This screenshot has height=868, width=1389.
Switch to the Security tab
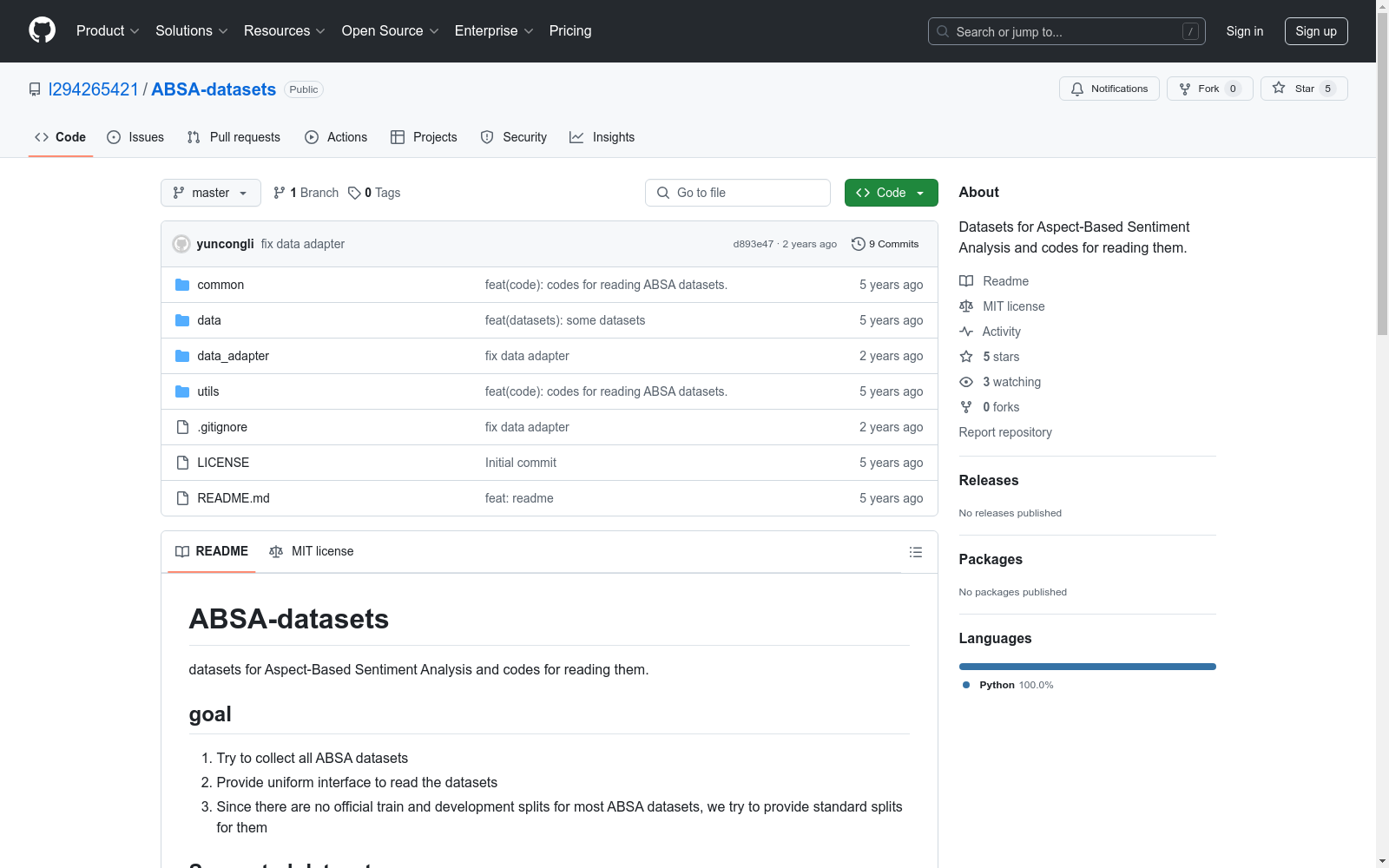pos(514,137)
